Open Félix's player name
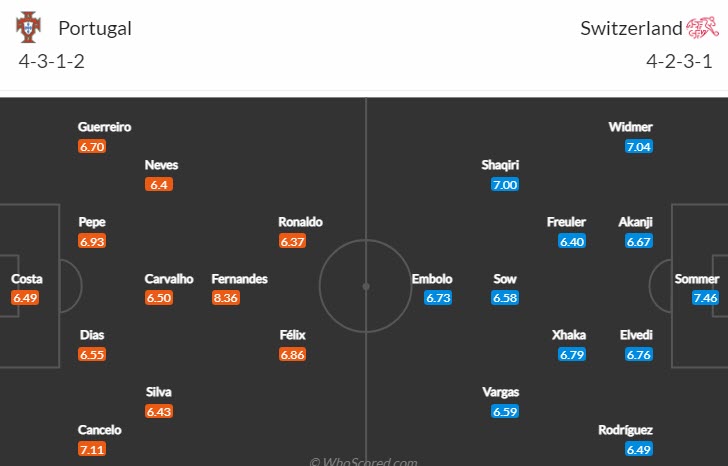The width and height of the screenshot is (728, 466). click(x=293, y=335)
